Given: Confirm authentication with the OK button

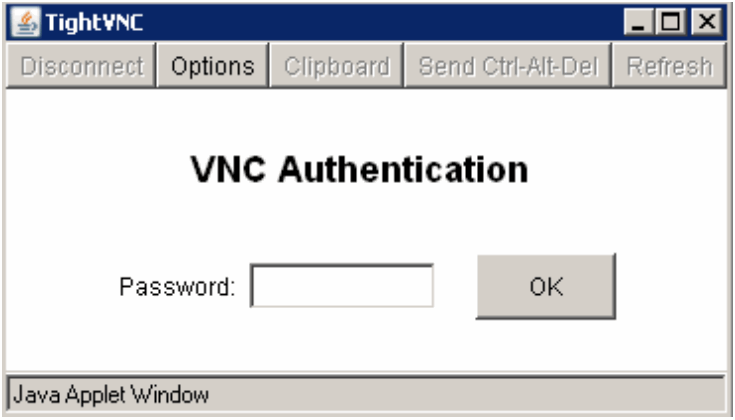Looking at the screenshot, I should click(x=546, y=287).
